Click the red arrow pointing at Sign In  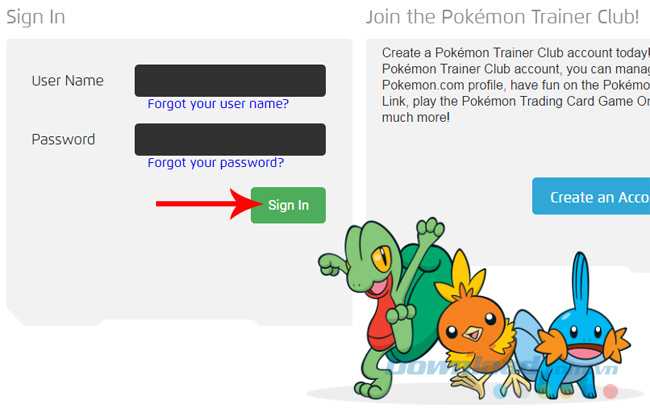pos(209,203)
